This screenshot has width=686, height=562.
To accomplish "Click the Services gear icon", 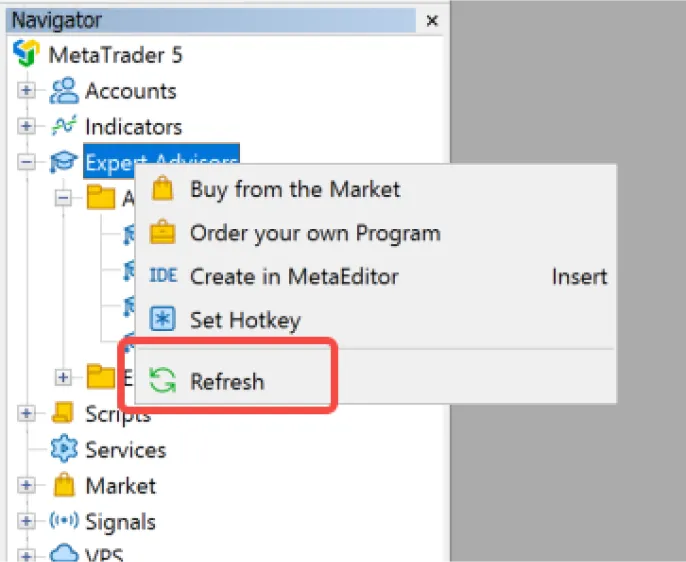I will click(64, 448).
